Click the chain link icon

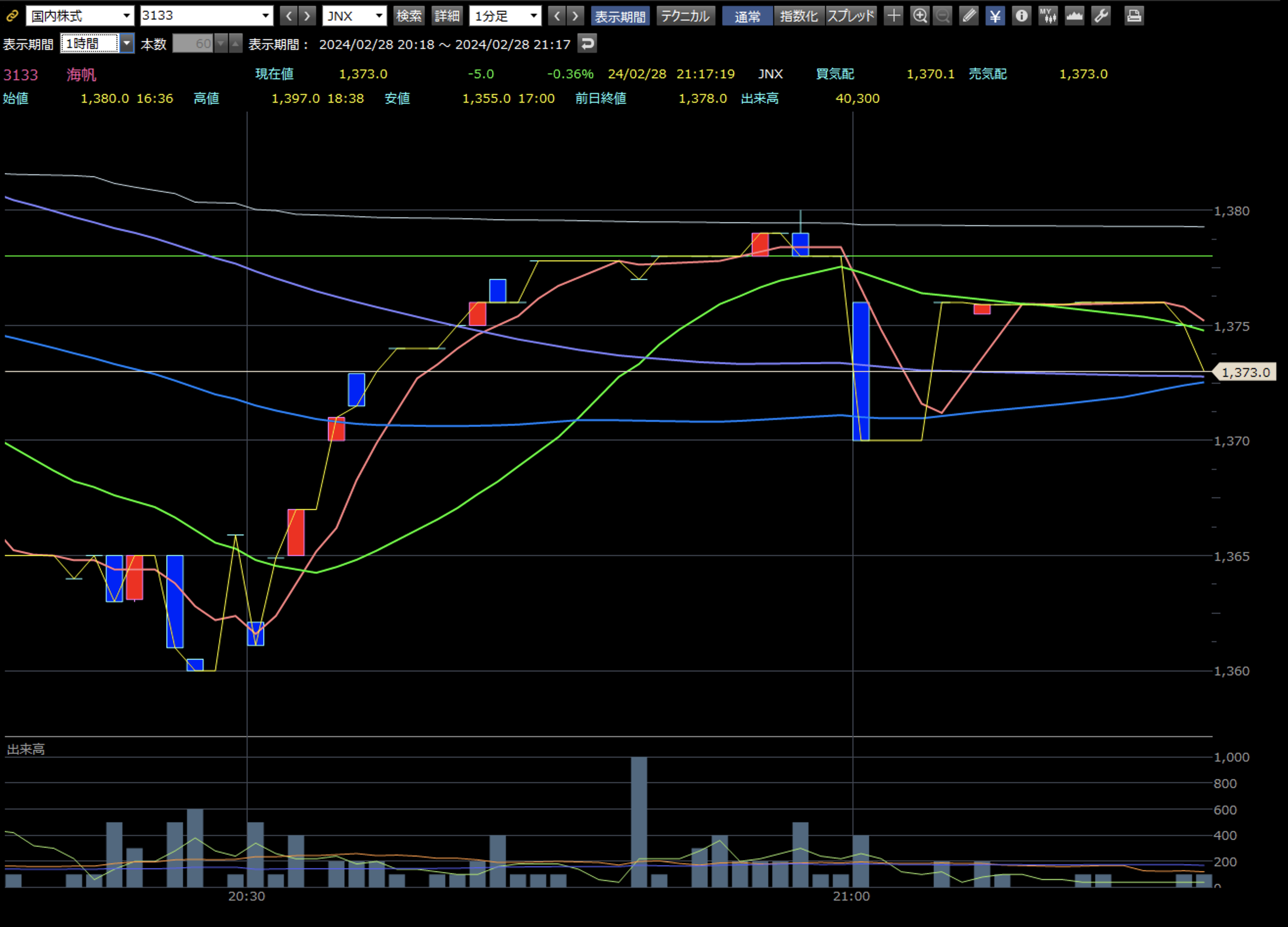tap(12, 16)
